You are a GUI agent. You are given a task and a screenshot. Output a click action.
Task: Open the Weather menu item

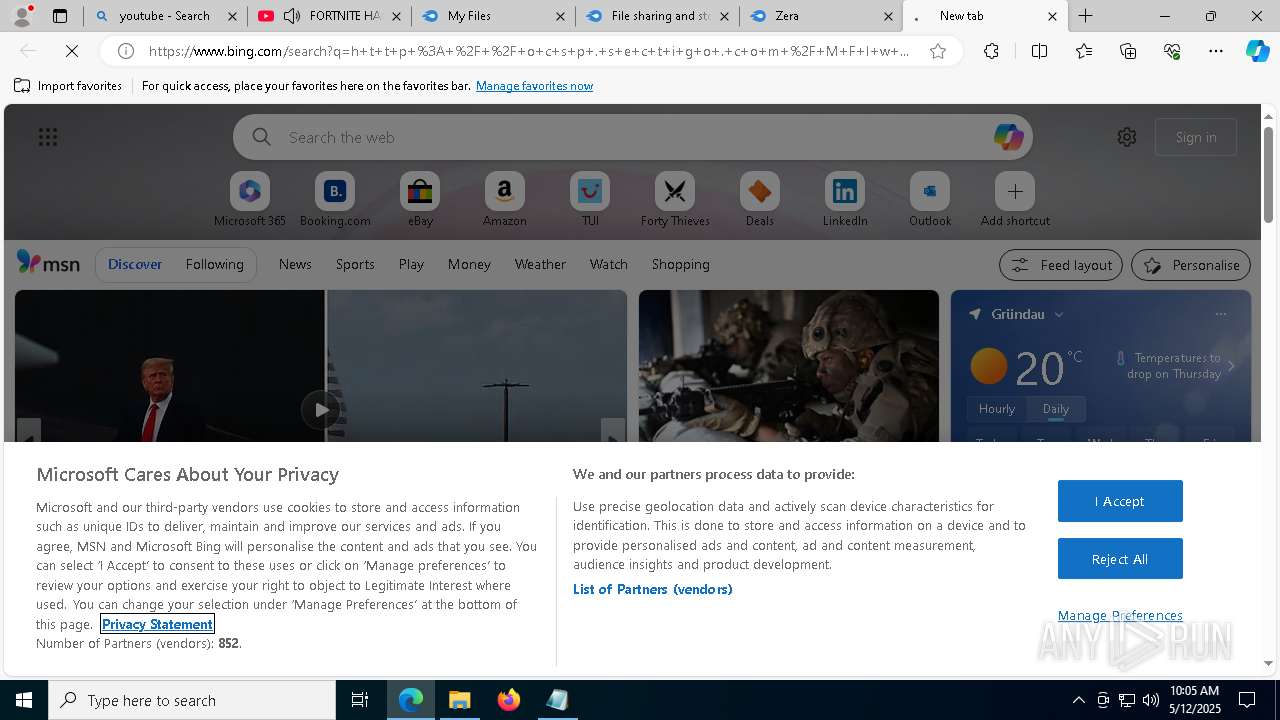(540, 264)
